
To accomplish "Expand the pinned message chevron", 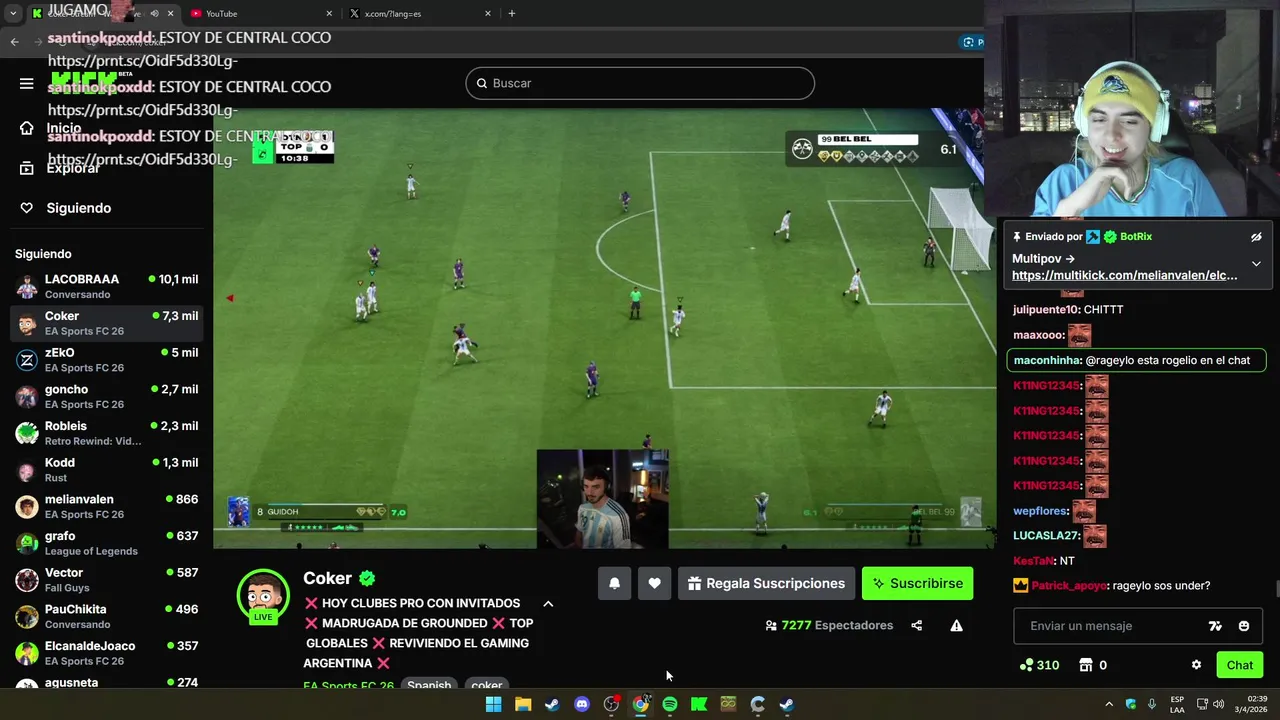I will pyautogui.click(x=1256, y=264).
